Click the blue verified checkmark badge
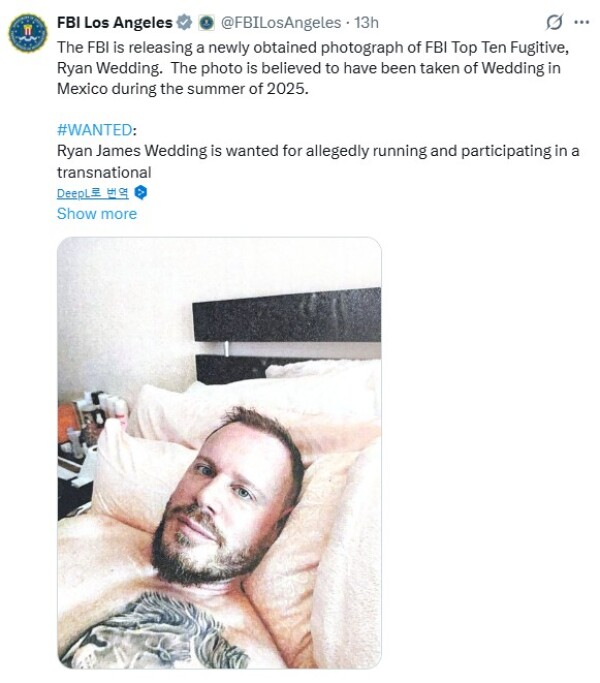This screenshot has width=600, height=683. [184, 22]
